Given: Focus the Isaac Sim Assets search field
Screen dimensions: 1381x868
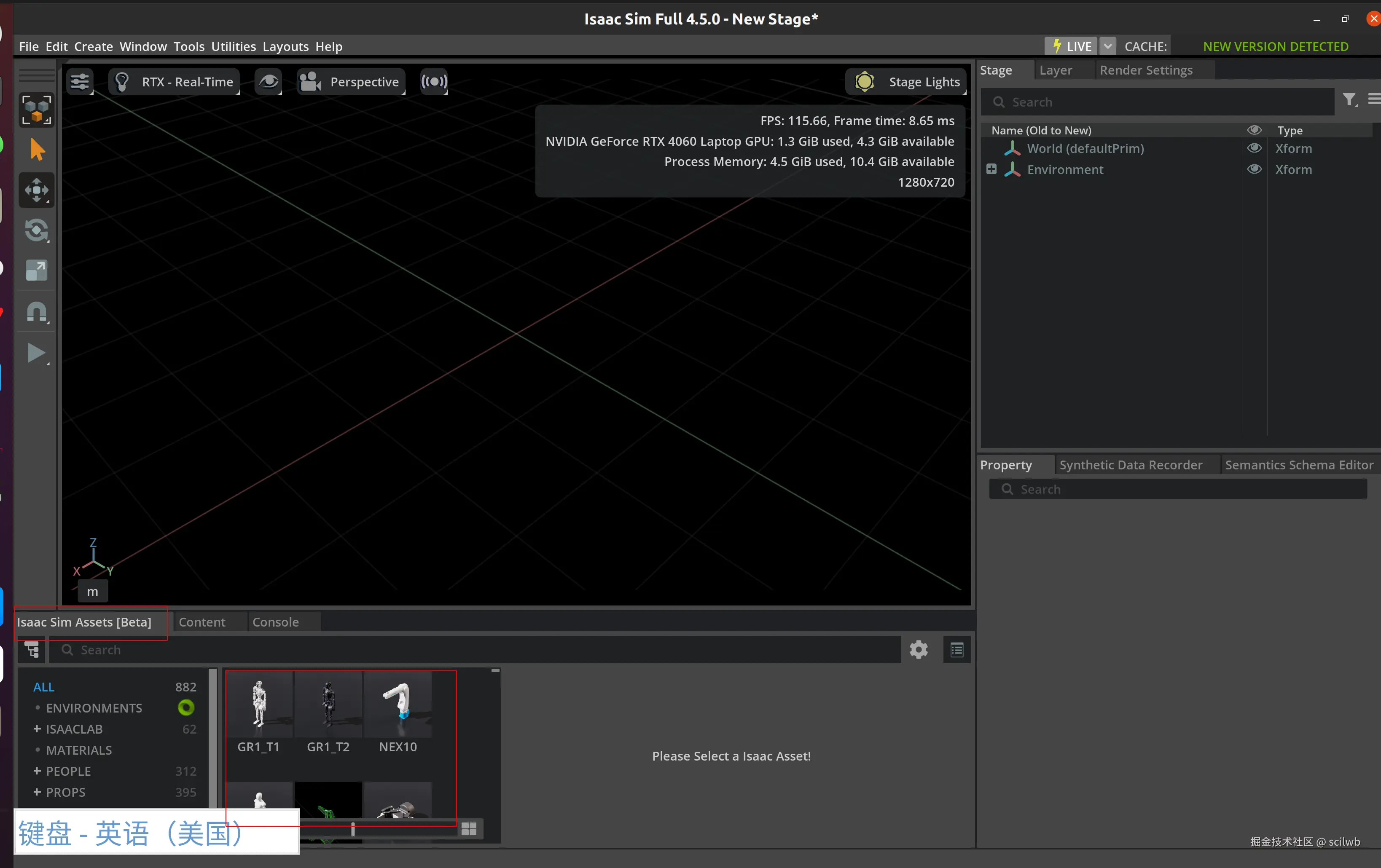Looking at the screenshot, I should 476,650.
